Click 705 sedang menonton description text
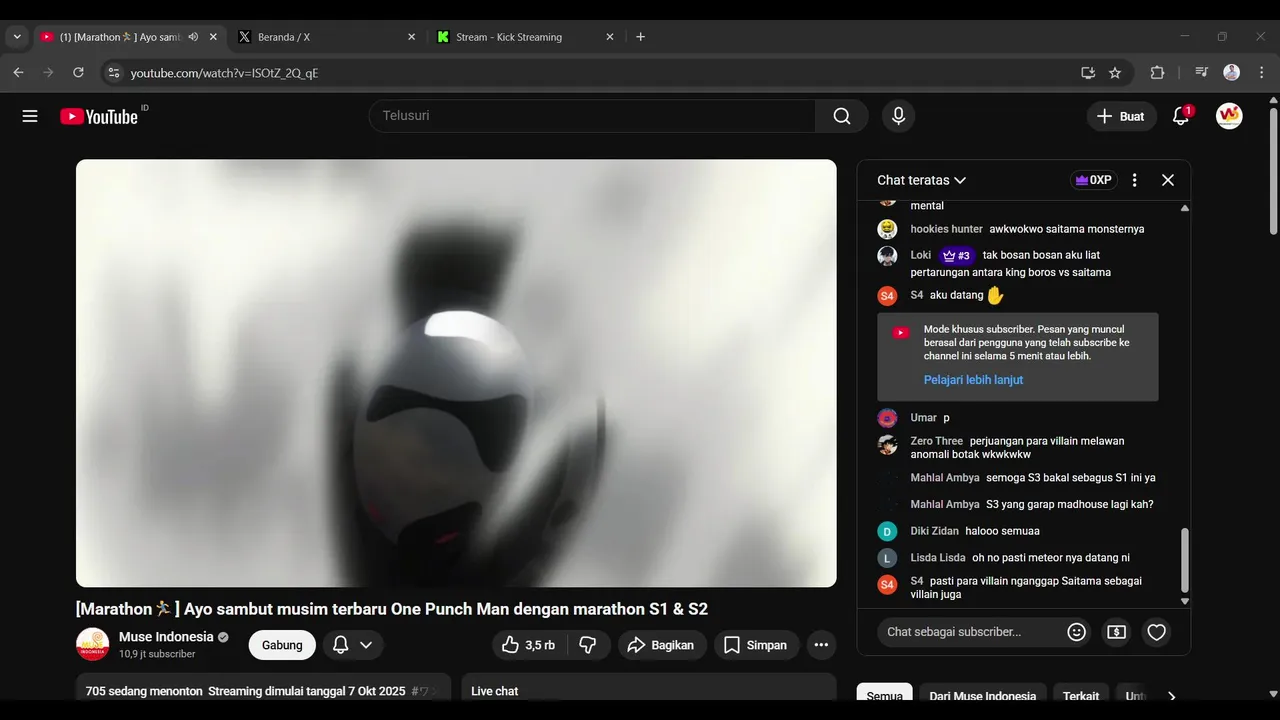The image size is (1280, 720). click(144, 691)
